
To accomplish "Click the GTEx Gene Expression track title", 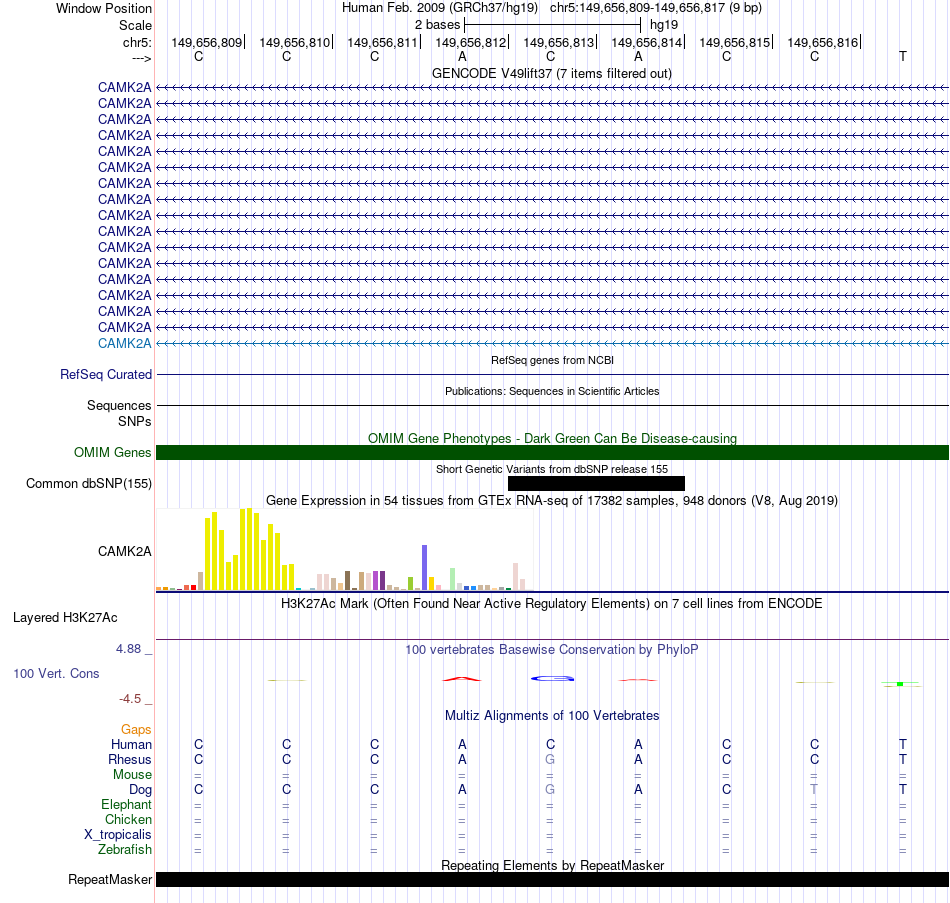I will [552, 501].
